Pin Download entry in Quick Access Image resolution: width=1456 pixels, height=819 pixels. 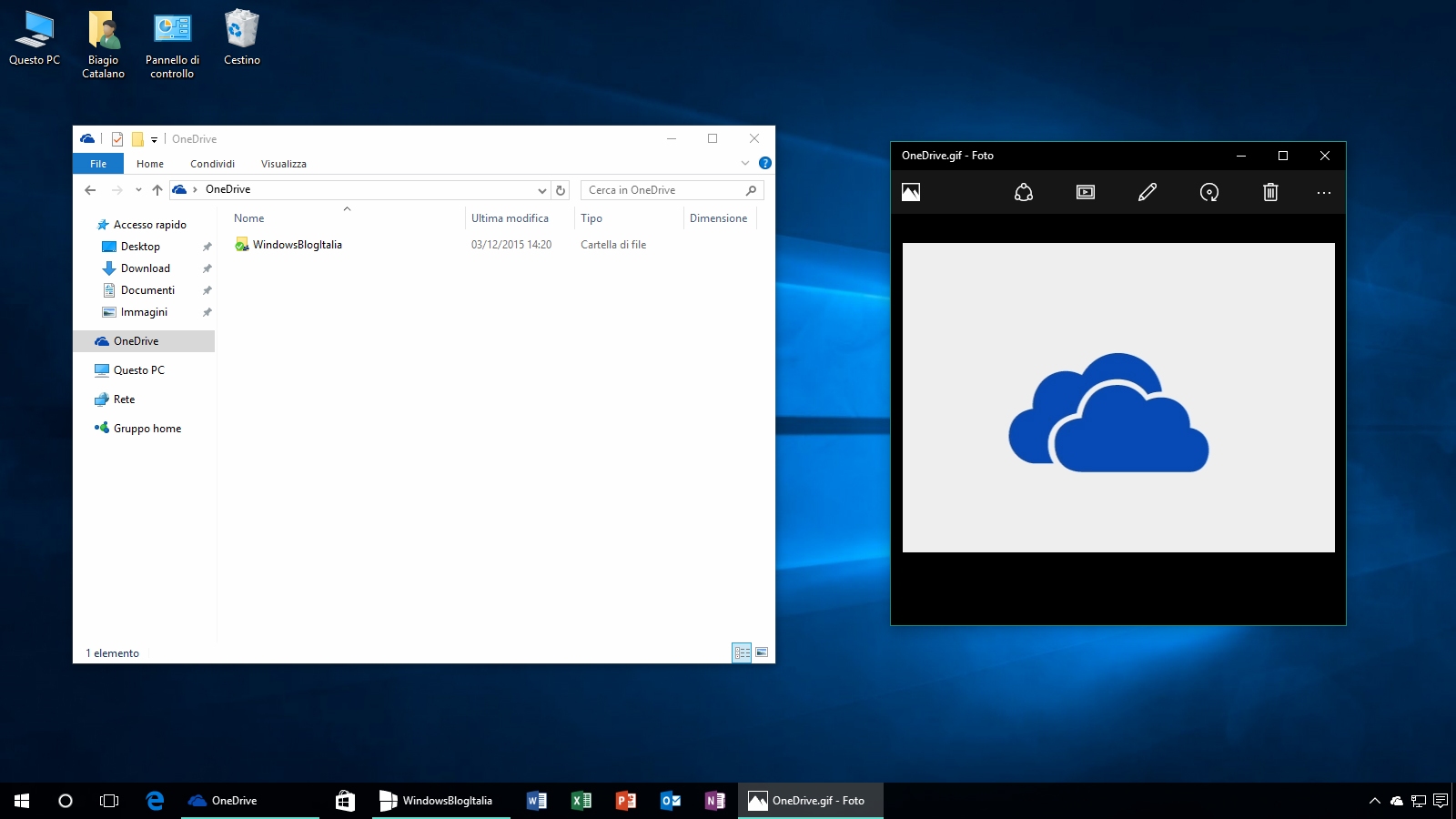[x=207, y=268]
